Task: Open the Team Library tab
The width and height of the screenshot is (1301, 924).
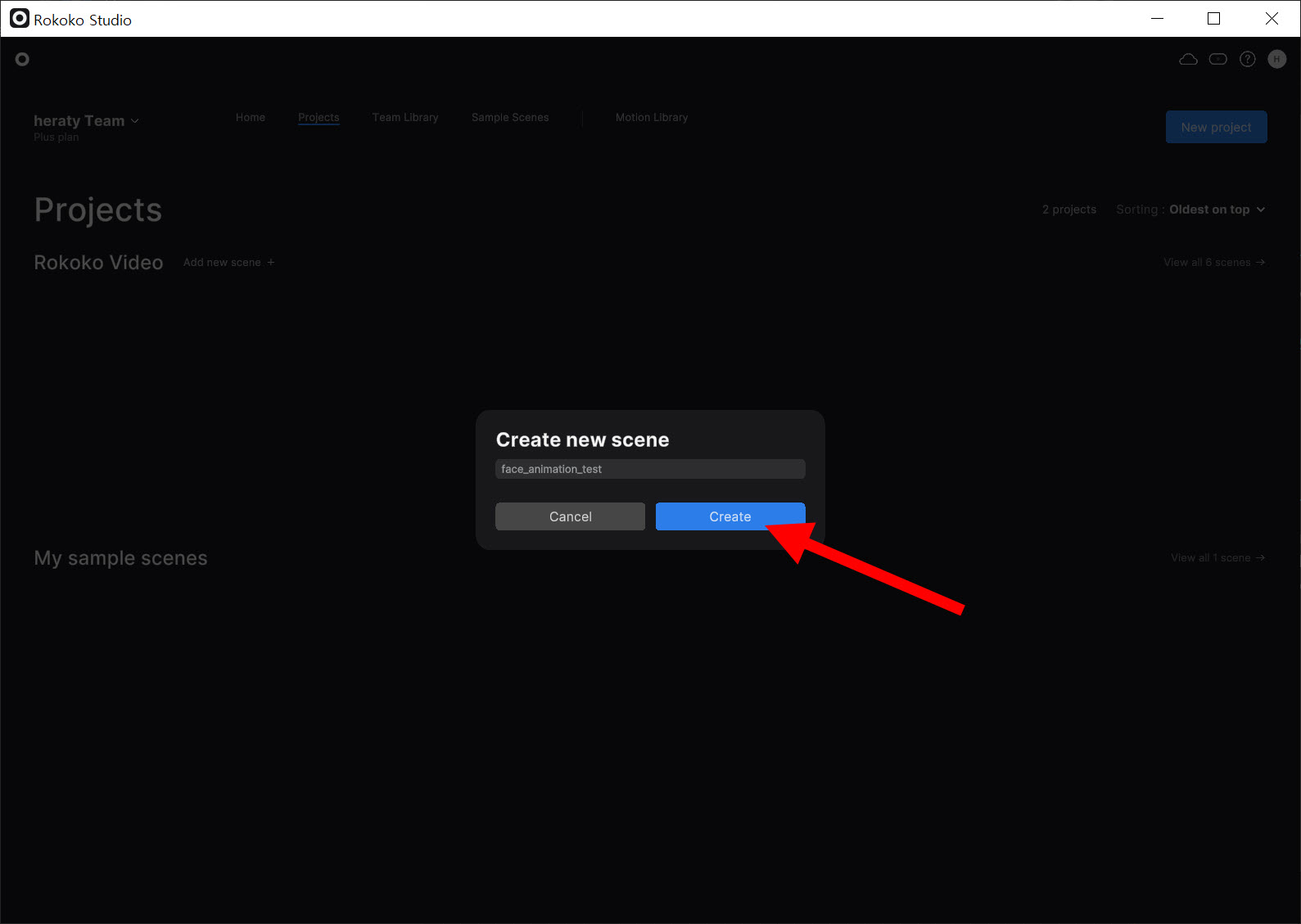Action: click(x=405, y=117)
